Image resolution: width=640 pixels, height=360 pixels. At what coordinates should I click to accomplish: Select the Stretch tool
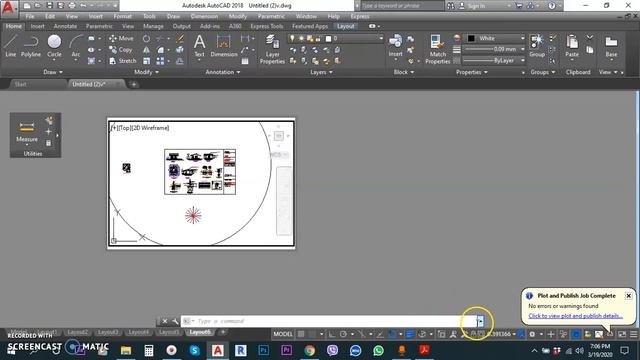[x=123, y=61]
